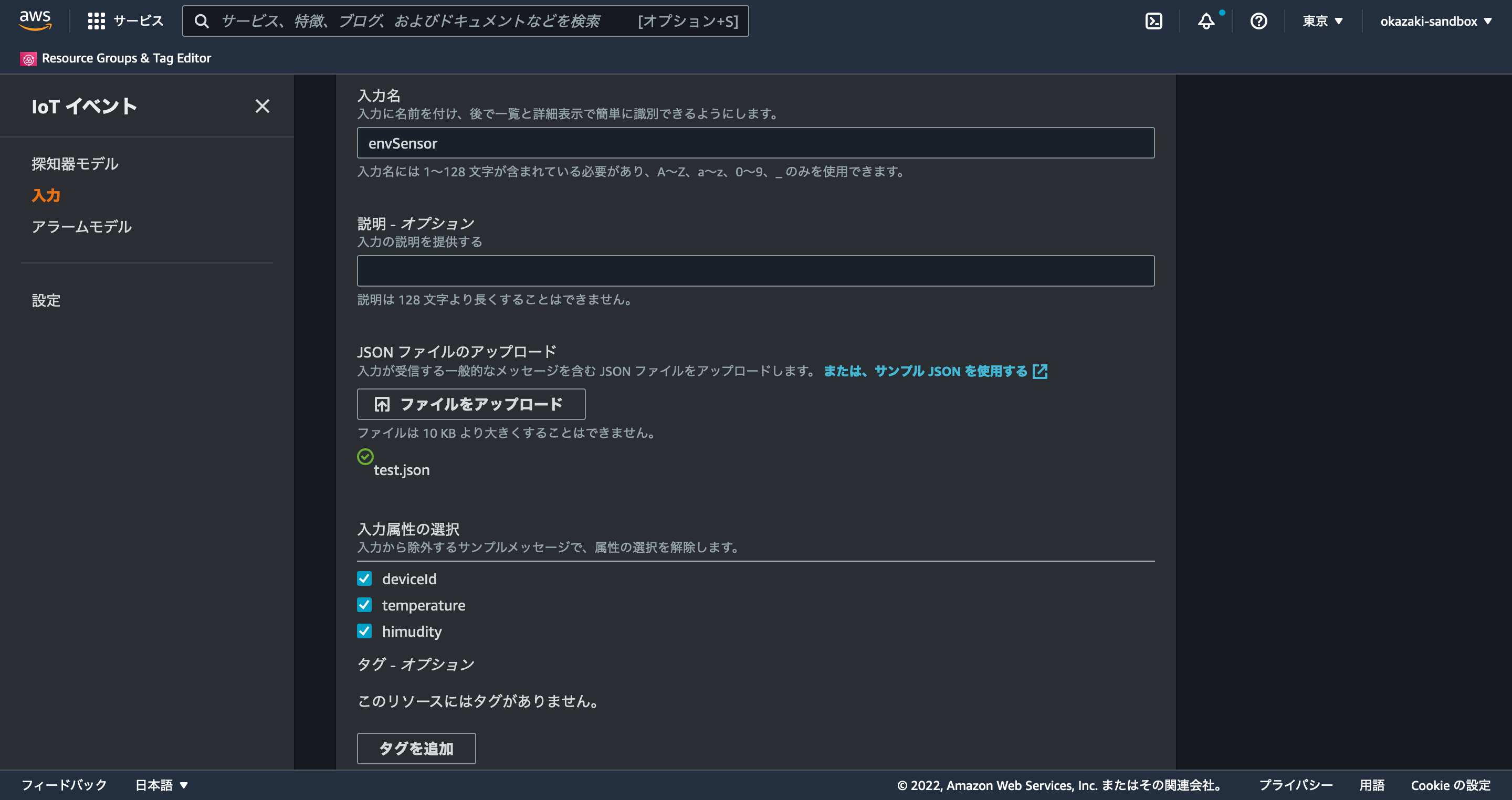Open the CloudShell terminal icon
The image size is (1512, 800).
pos(1153,21)
